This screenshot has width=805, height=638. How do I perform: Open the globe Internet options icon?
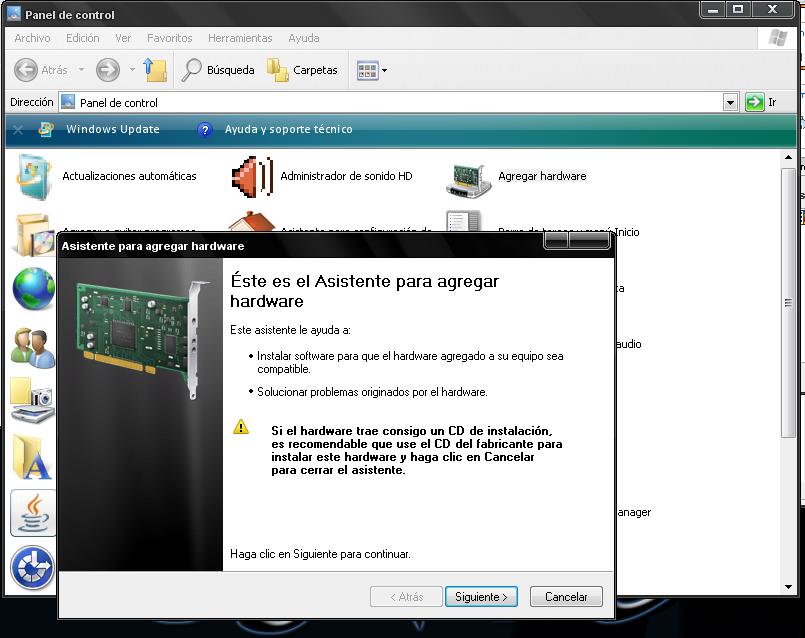[32, 290]
